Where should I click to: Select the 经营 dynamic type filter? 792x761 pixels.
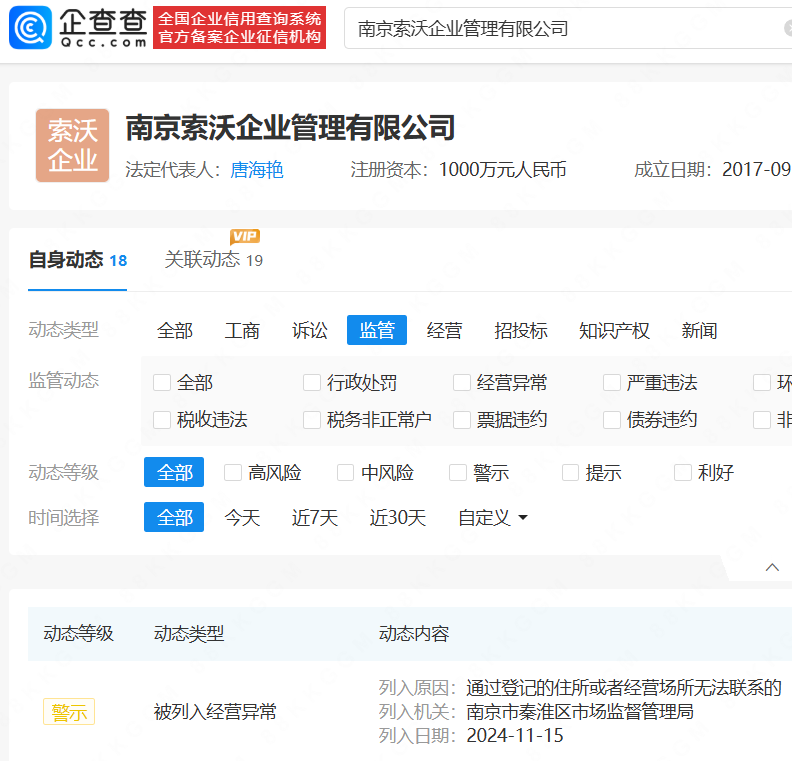tap(444, 331)
